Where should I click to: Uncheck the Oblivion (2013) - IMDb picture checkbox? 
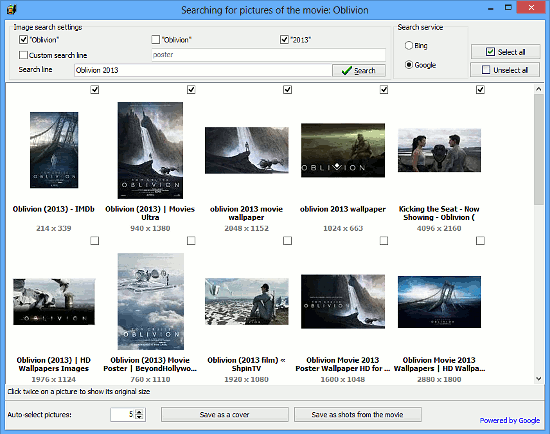coord(95,89)
